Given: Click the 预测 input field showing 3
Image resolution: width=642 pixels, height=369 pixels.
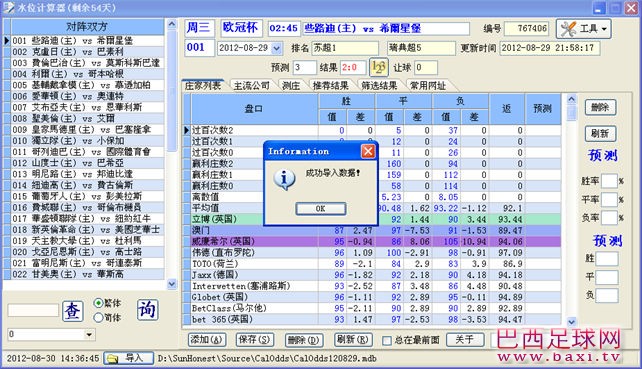Looking at the screenshot, I should [305, 68].
